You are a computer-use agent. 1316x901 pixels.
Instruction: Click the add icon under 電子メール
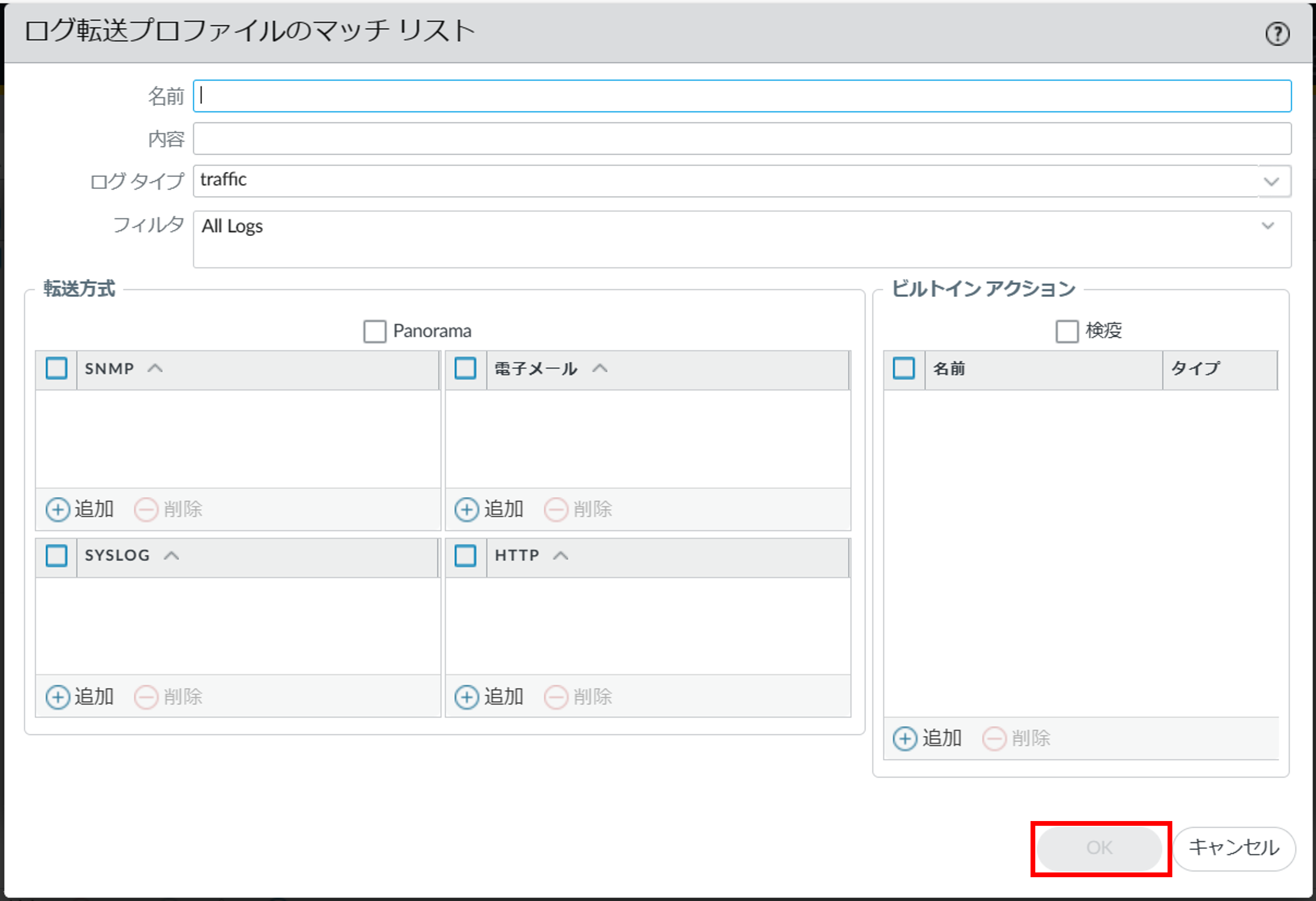[x=467, y=509]
